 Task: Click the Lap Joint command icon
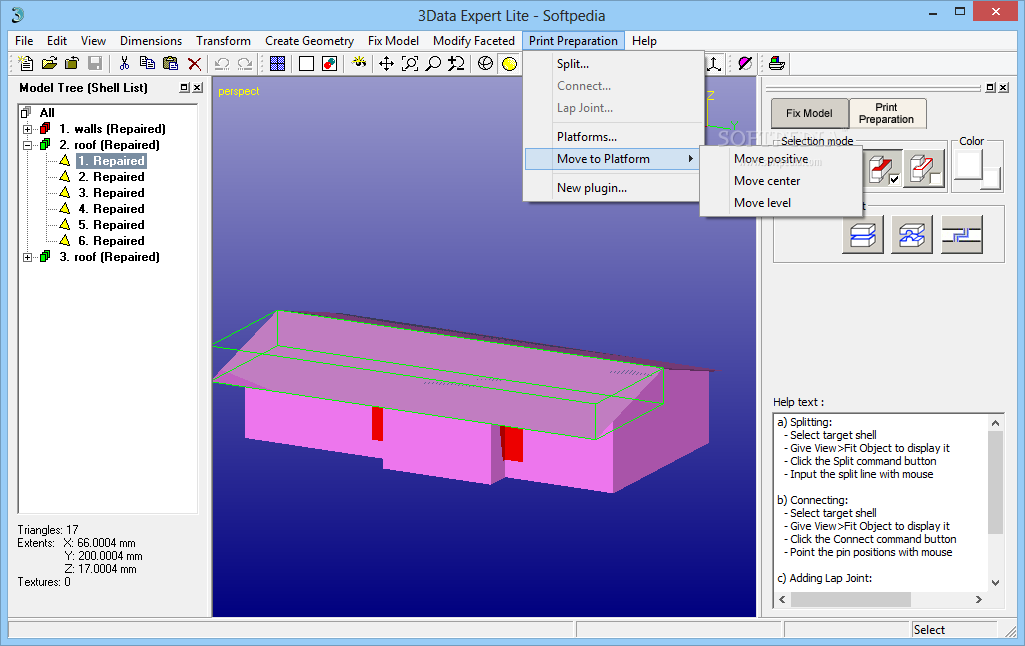tap(962, 234)
